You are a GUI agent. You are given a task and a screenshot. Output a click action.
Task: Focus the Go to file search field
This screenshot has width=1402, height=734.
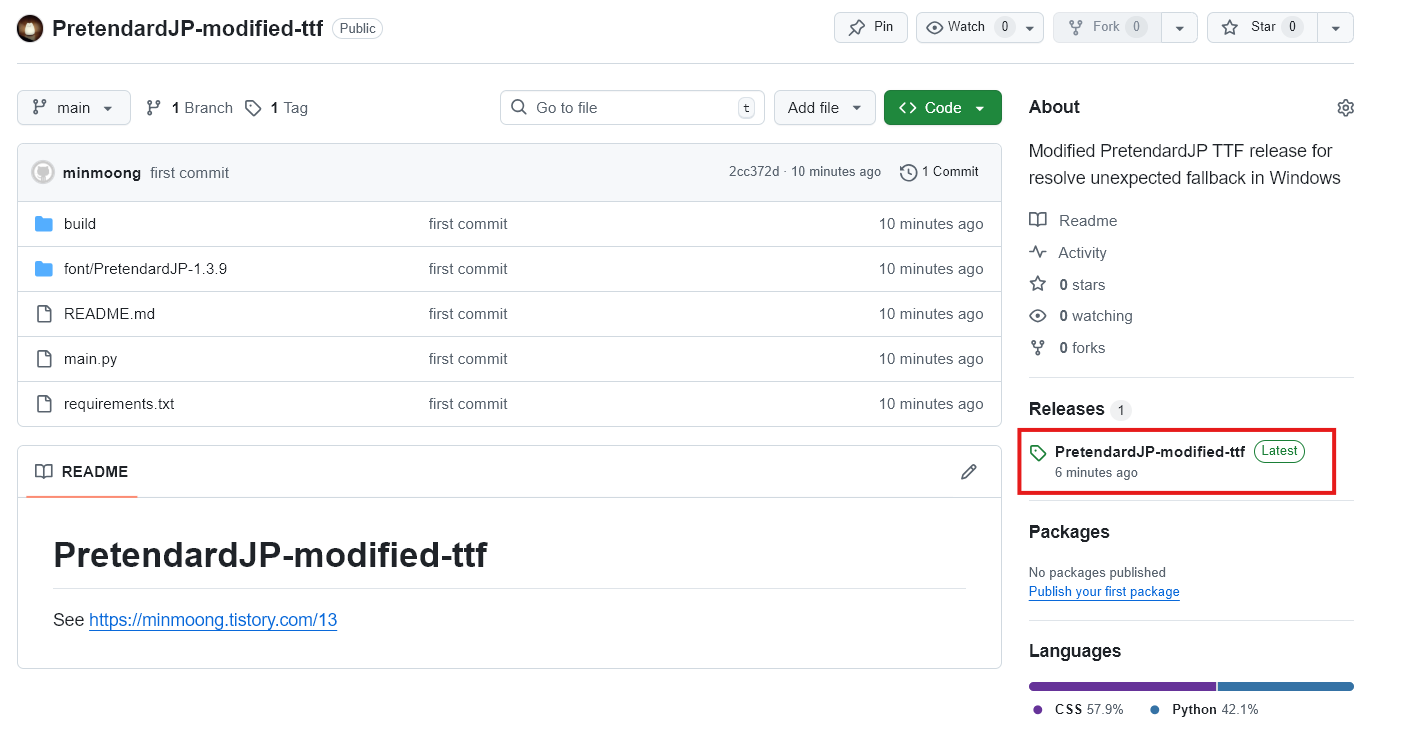point(632,107)
